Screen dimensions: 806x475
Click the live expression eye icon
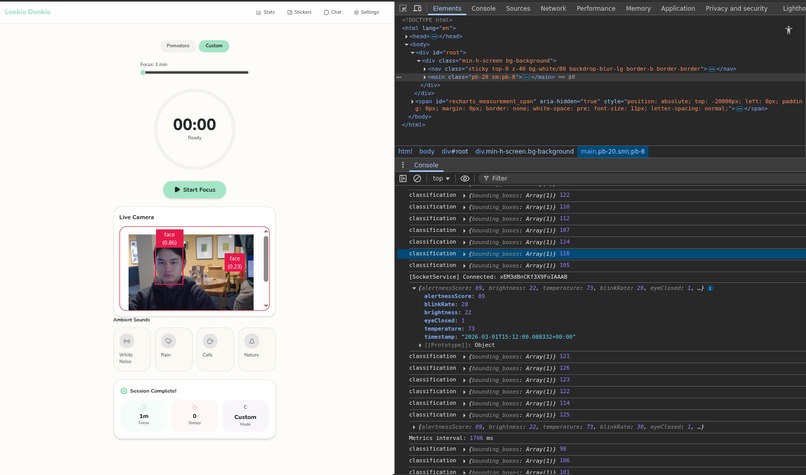click(x=465, y=178)
